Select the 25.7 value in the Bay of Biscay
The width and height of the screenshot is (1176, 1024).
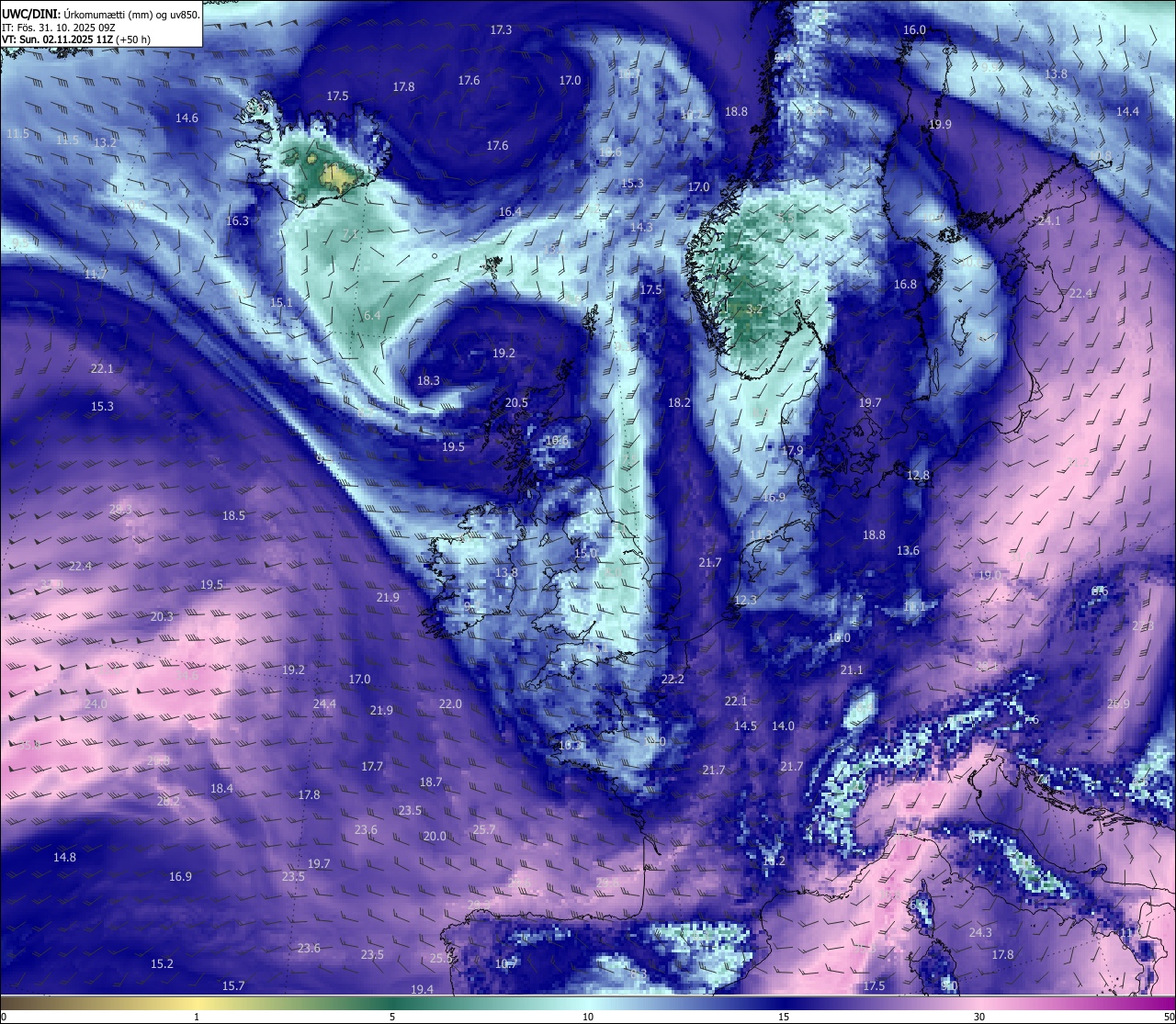point(484,830)
